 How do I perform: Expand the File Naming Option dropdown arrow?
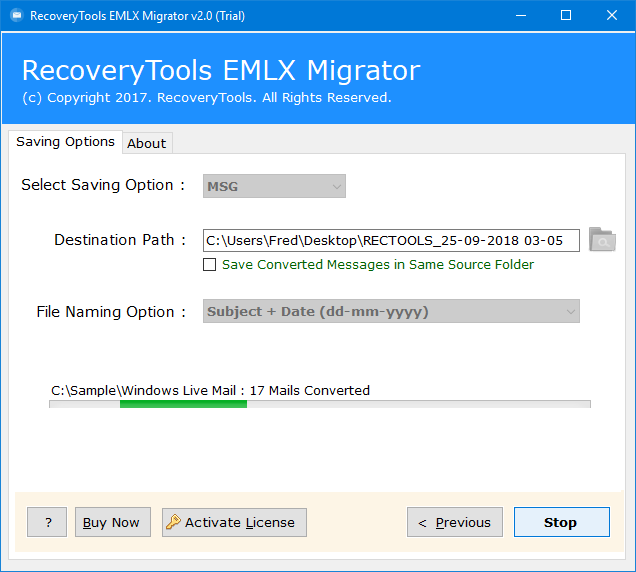[x=571, y=312]
